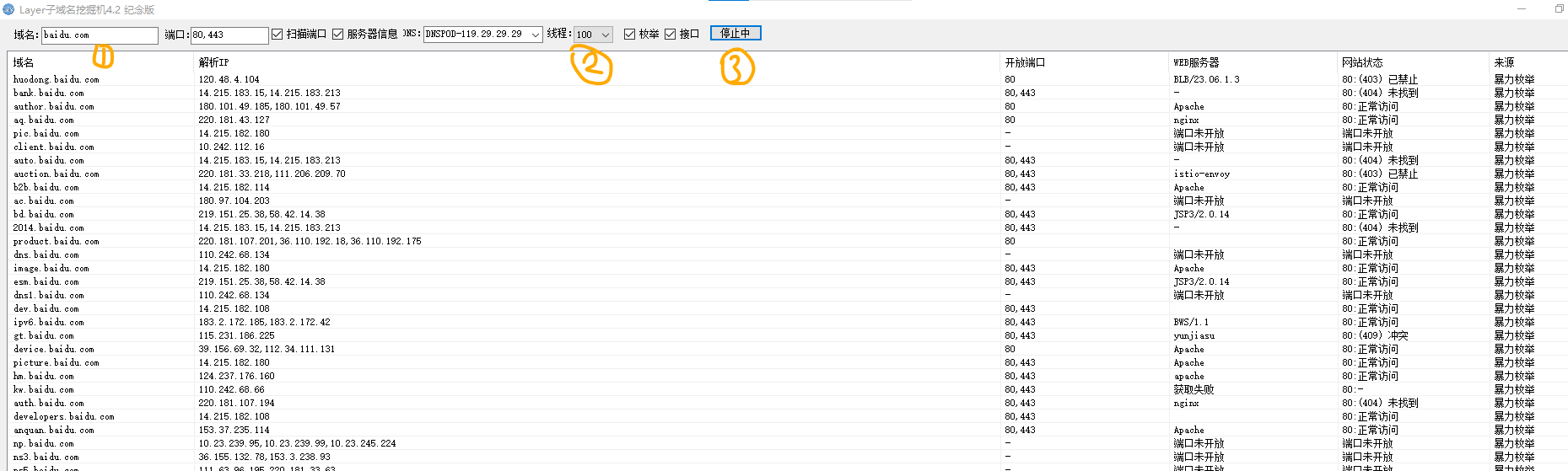Toggle the 扫描端口 checkbox

(277, 34)
